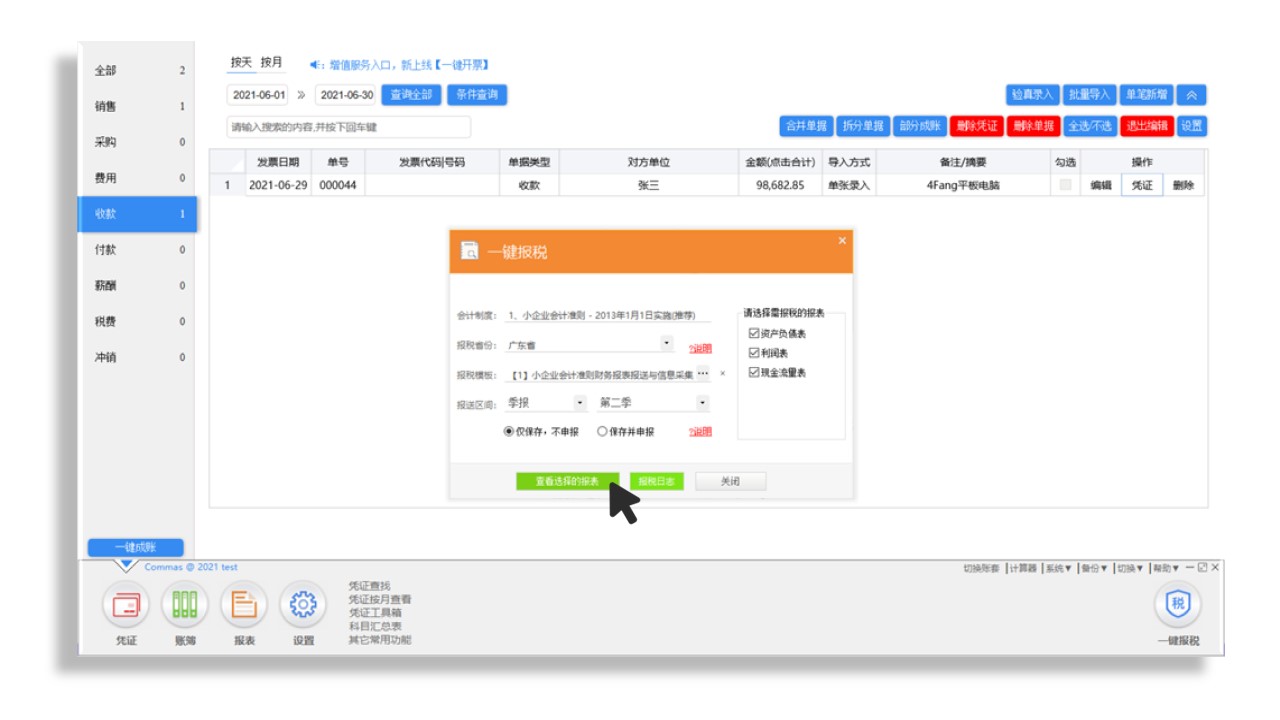Open the 季报 period type dropdown
This screenshot has height=720, width=1280.
coord(579,403)
